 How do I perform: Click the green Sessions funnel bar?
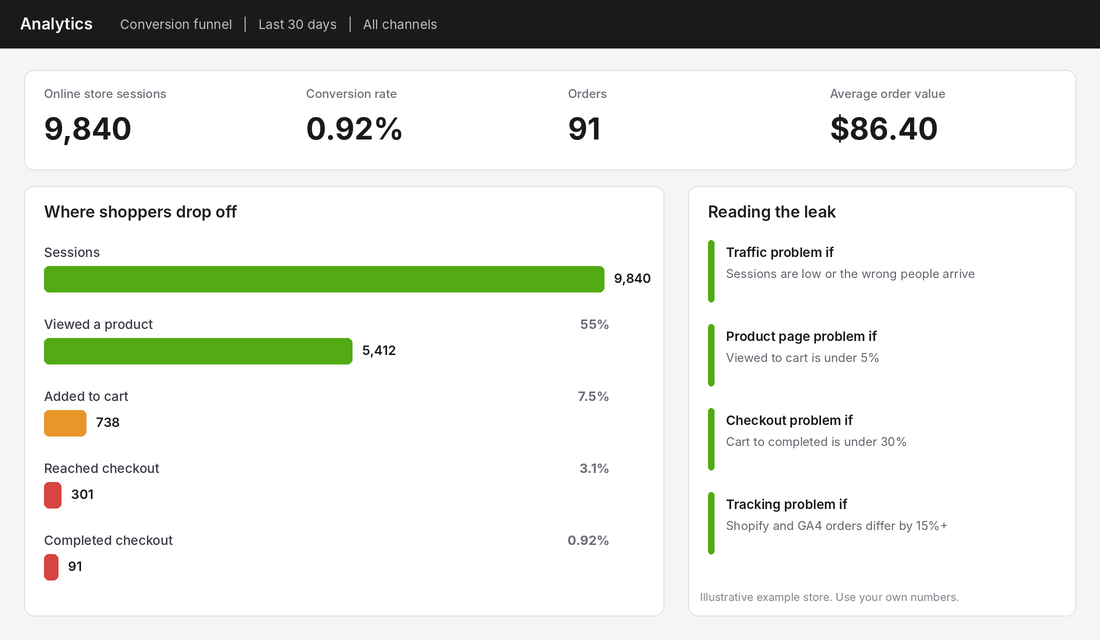tap(324, 279)
